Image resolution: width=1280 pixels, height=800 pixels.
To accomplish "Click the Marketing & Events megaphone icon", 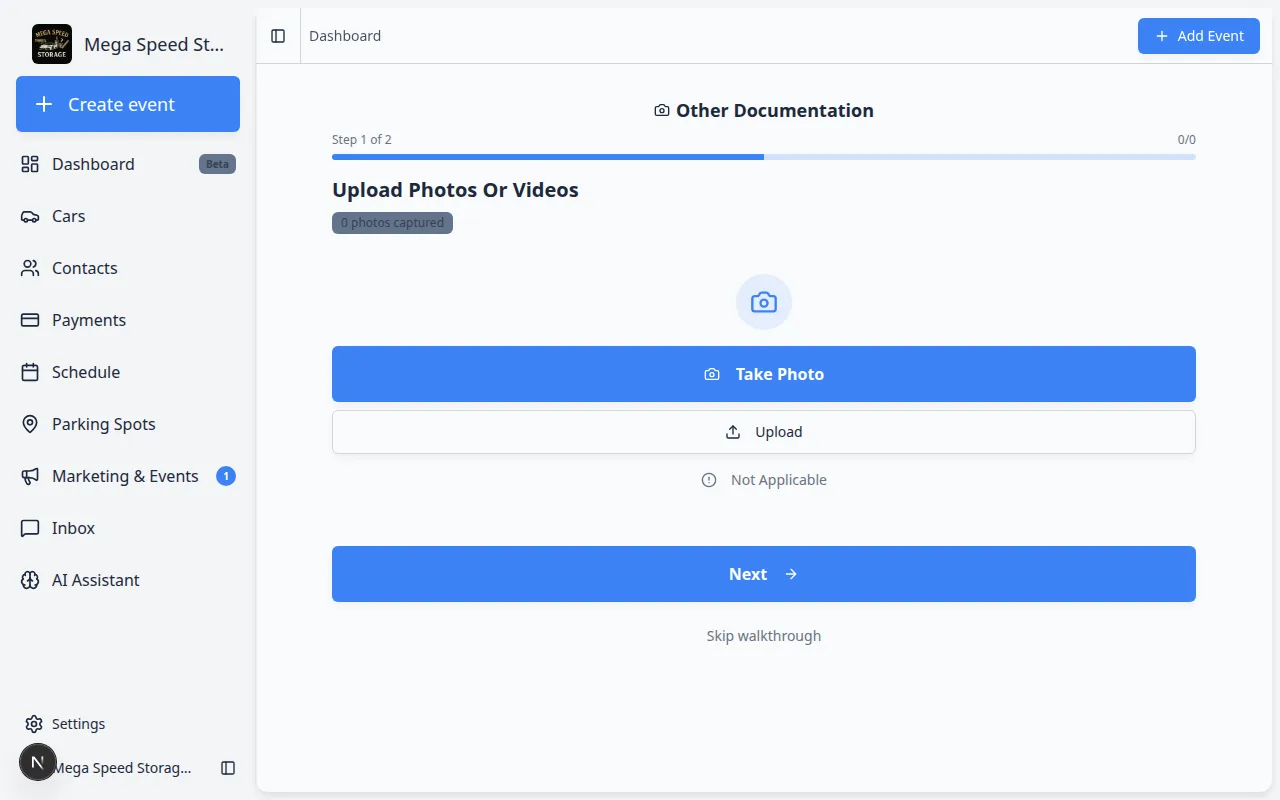I will pyautogui.click(x=30, y=476).
